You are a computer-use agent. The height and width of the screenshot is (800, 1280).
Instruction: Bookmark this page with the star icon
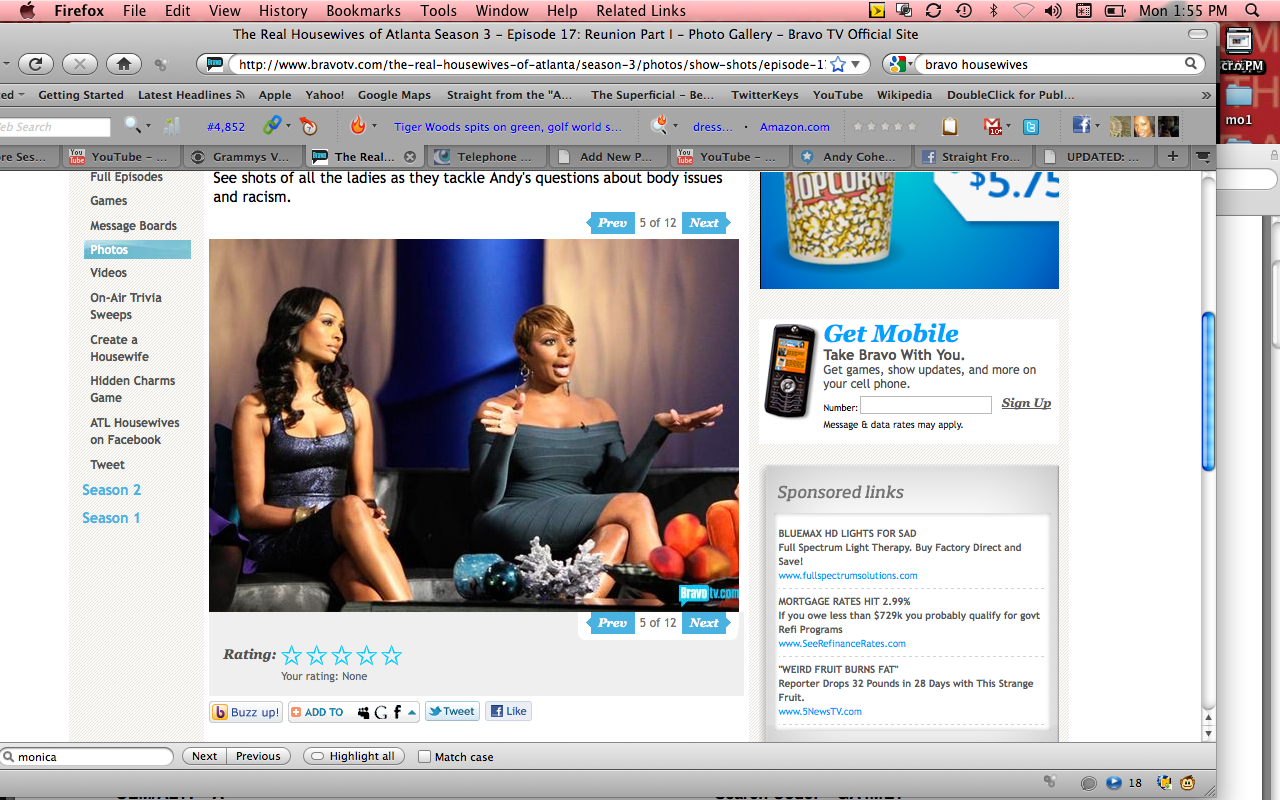tap(838, 64)
